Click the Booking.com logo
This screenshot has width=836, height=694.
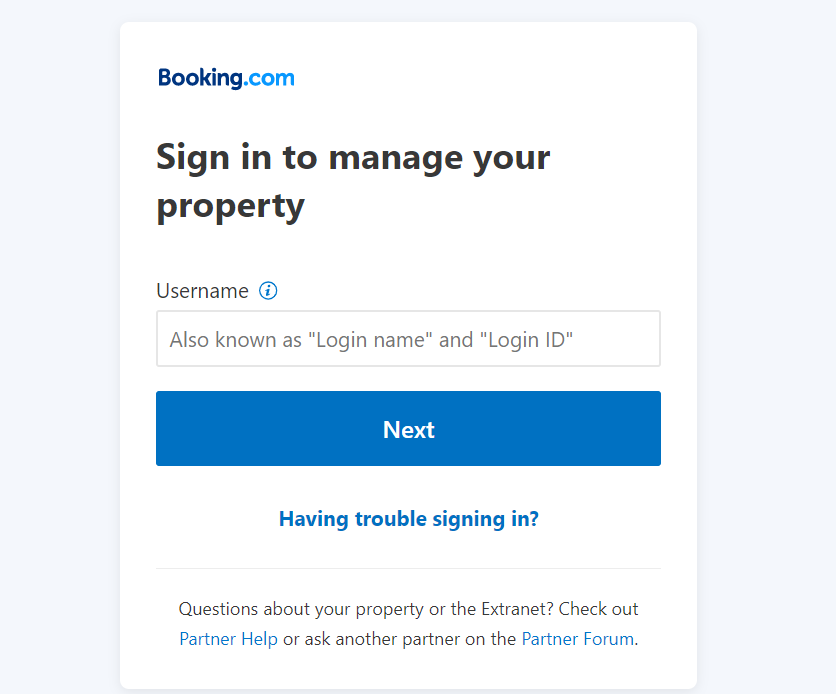(226, 78)
